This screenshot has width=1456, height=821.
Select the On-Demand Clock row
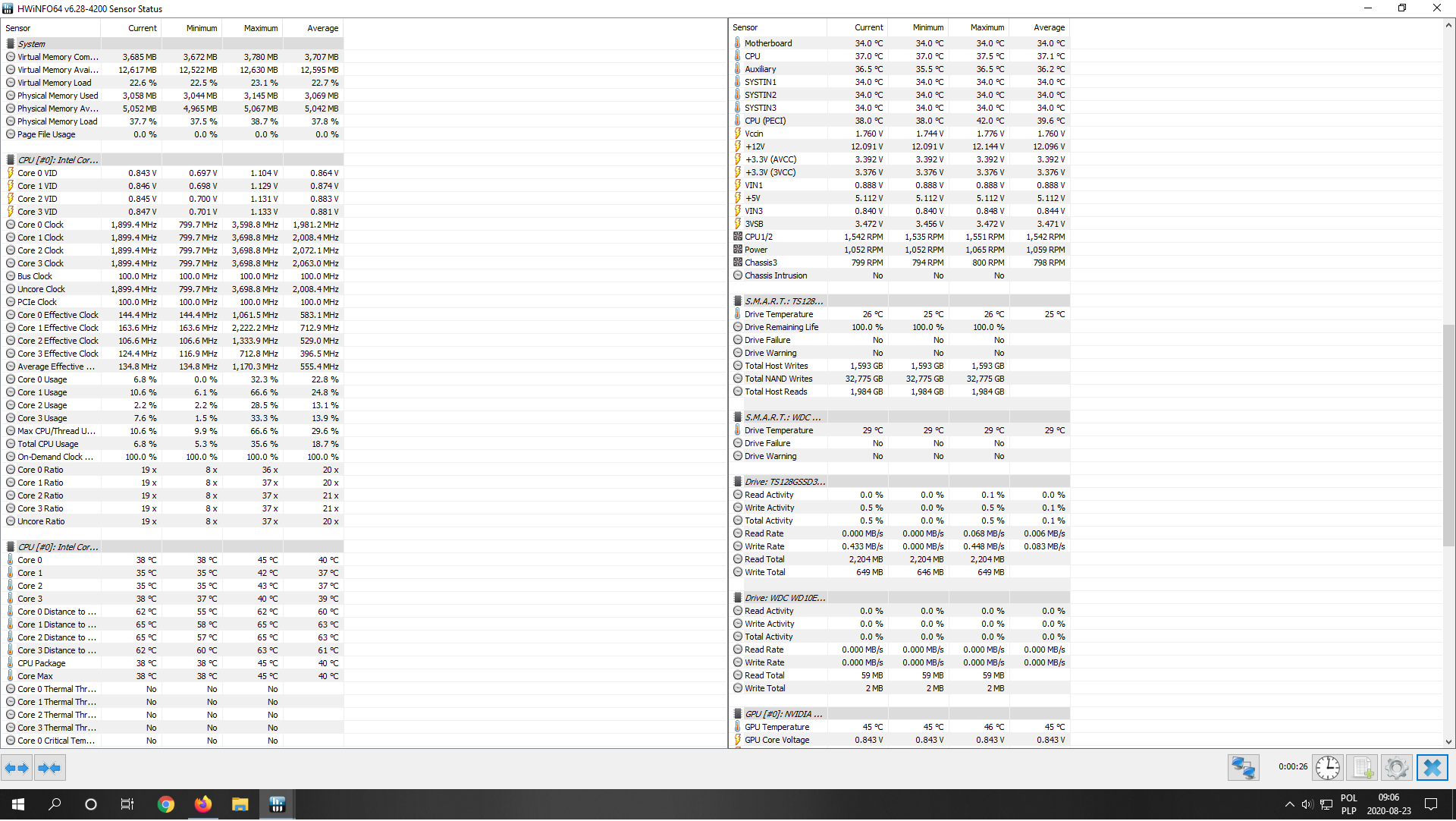click(173, 457)
